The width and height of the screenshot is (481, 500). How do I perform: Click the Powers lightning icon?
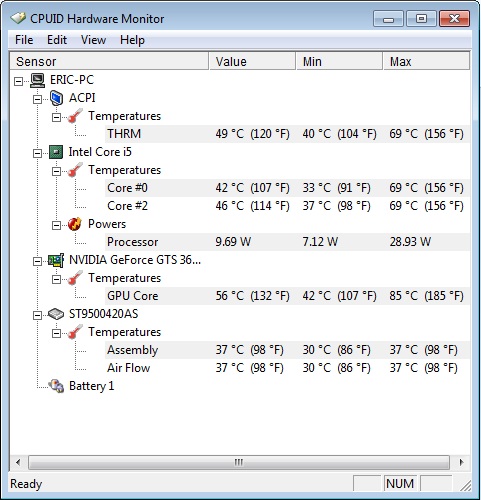tap(75, 224)
